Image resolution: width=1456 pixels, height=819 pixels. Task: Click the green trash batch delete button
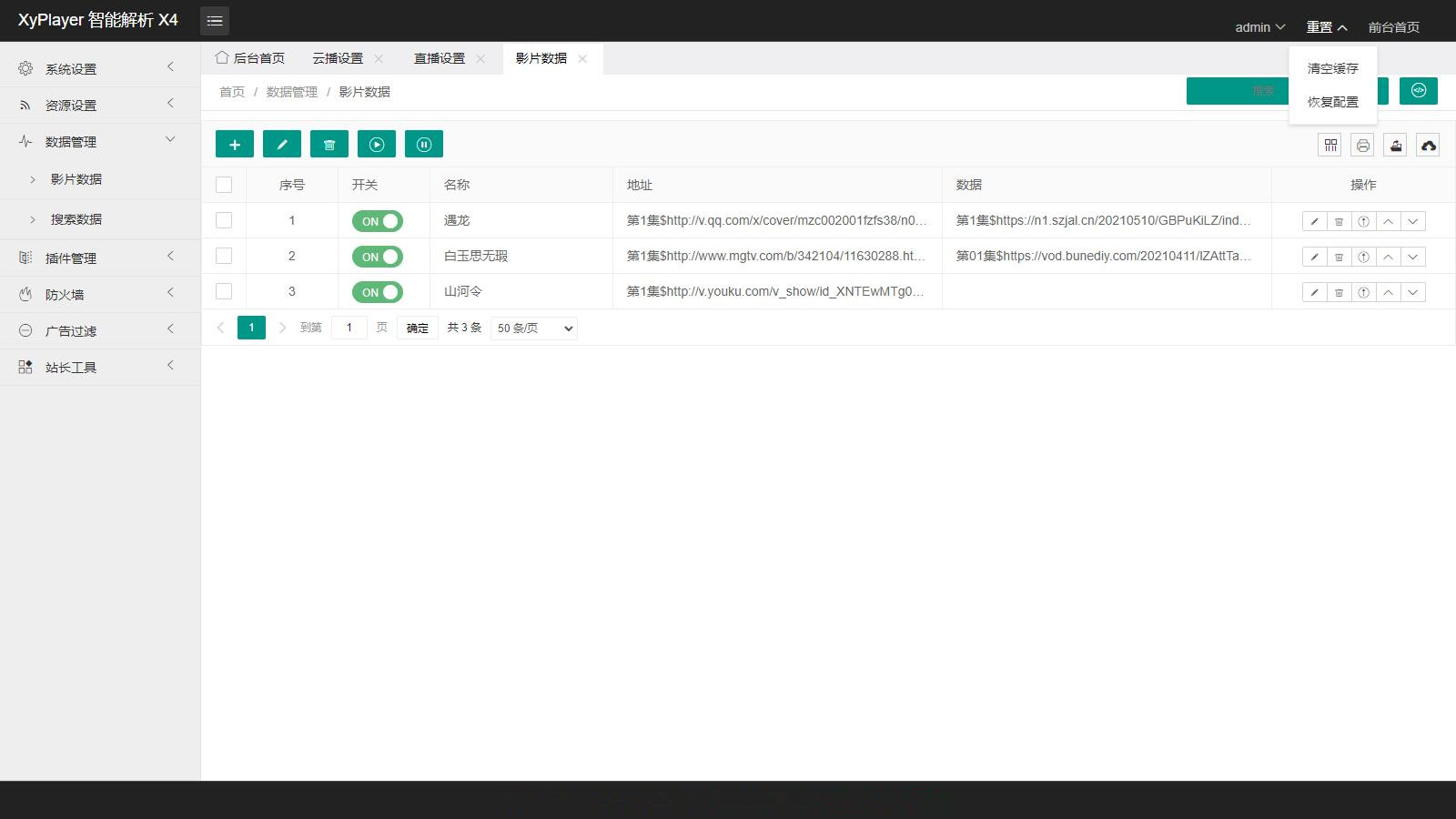point(329,144)
